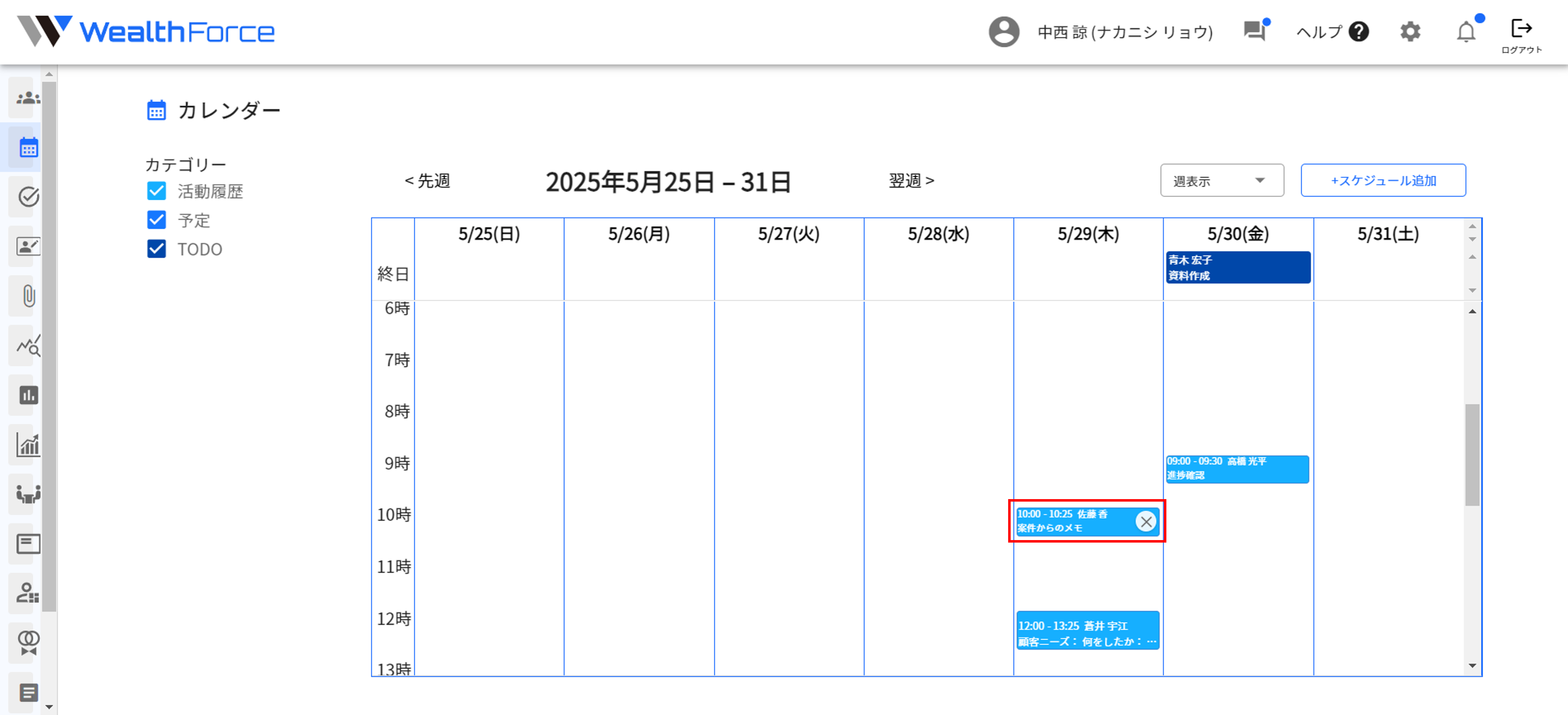Screen dimensions: 1568x715
Task: Uncheck the 活動履歴 category checkbox
Action: coord(156,191)
